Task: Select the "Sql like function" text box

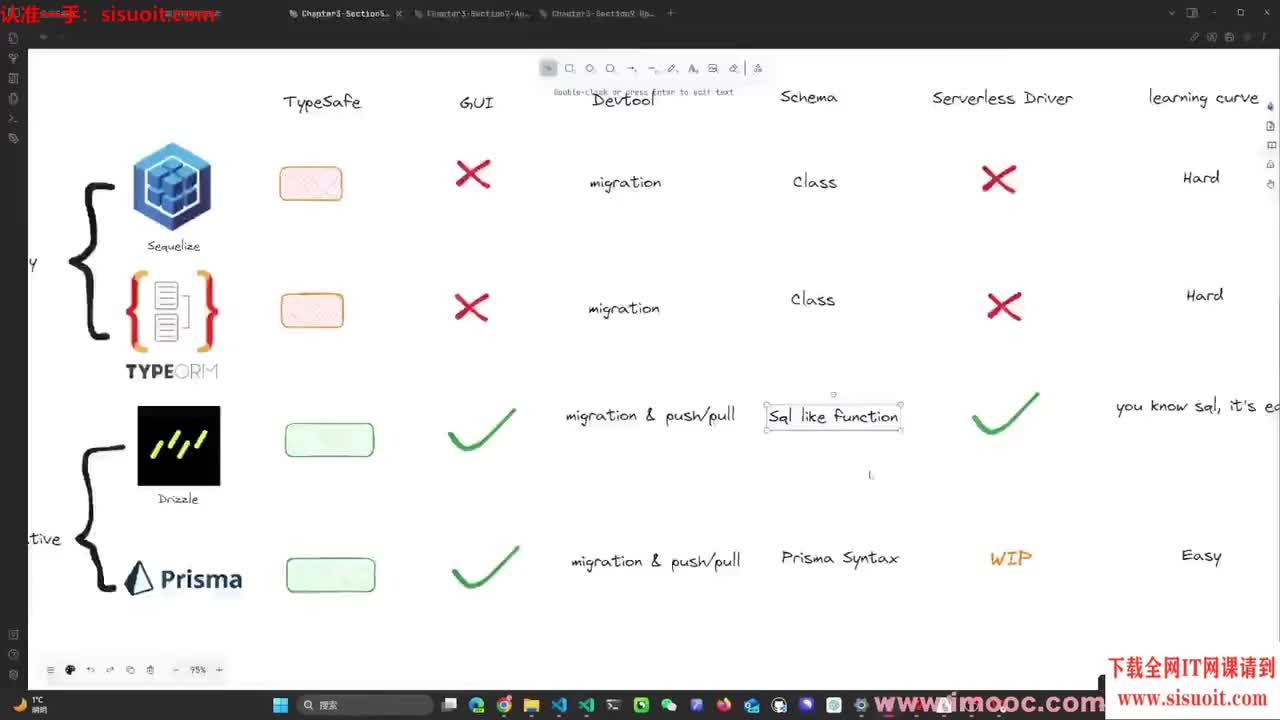Action: (x=834, y=416)
